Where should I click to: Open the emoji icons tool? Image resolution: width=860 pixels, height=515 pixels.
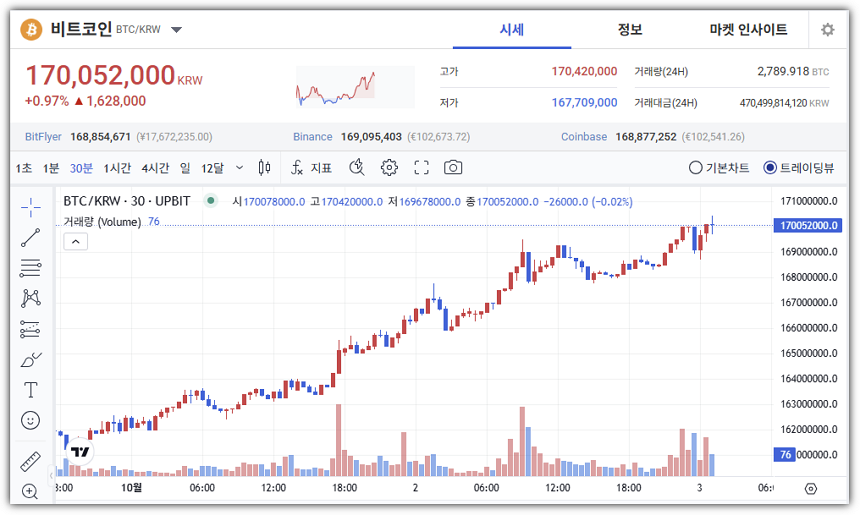pyautogui.click(x=31, y=421)
